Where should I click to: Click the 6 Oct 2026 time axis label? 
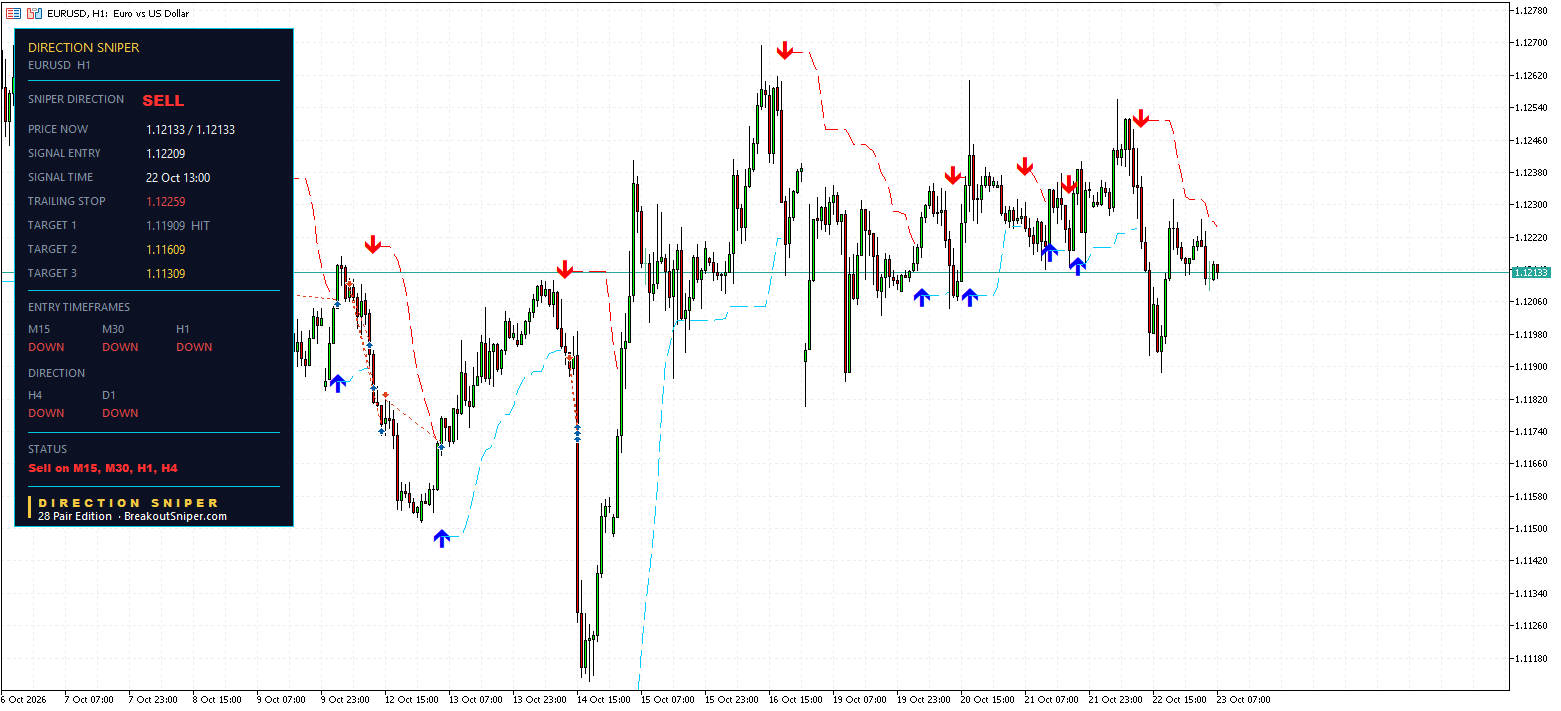23,700
